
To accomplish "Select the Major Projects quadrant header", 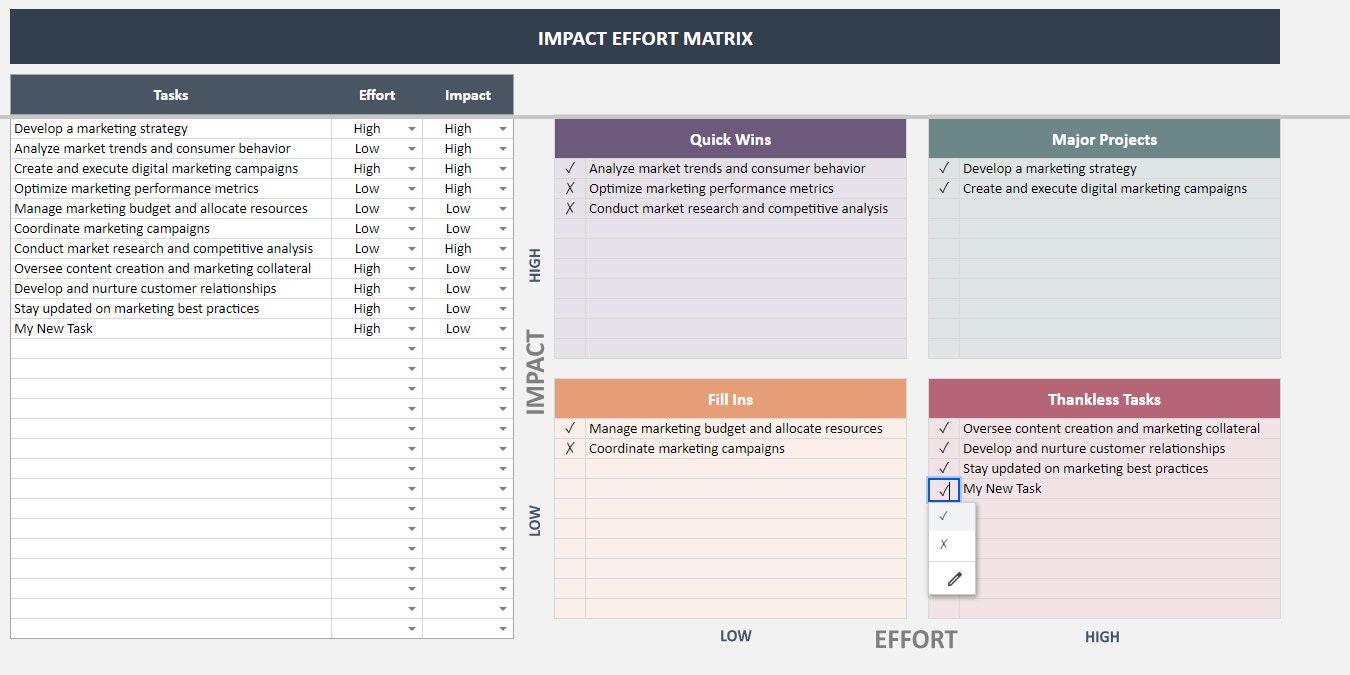I will (x=1103, y=139).
